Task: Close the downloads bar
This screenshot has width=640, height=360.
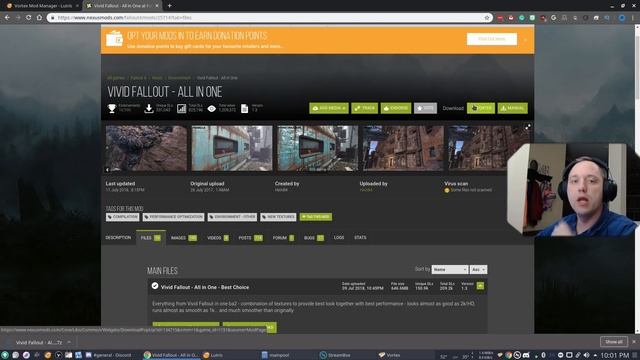Action: tap(634, 342)
